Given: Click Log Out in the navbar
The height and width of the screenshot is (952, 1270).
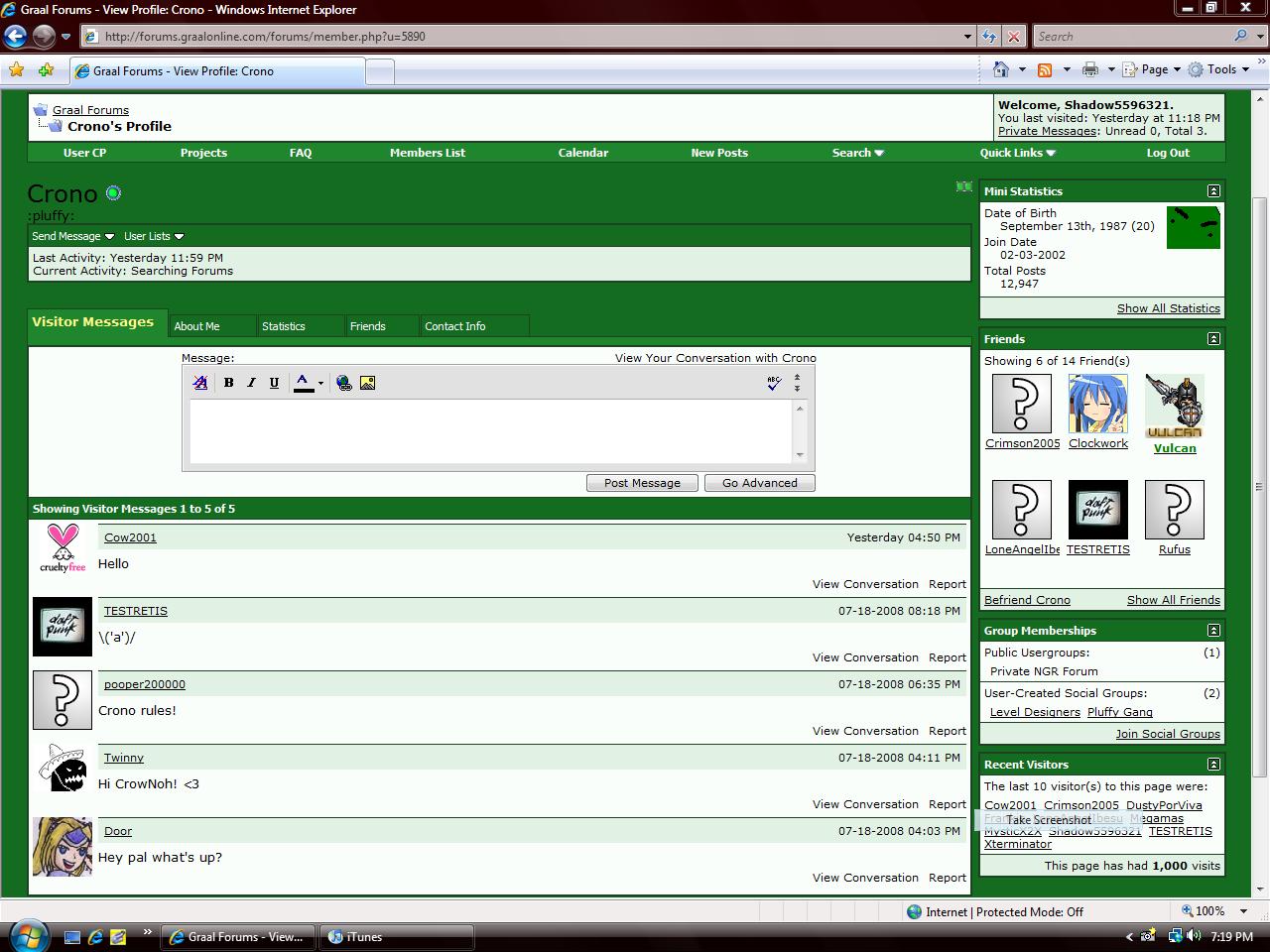Looking at the screenshot, I should [x=1168, y=153].
